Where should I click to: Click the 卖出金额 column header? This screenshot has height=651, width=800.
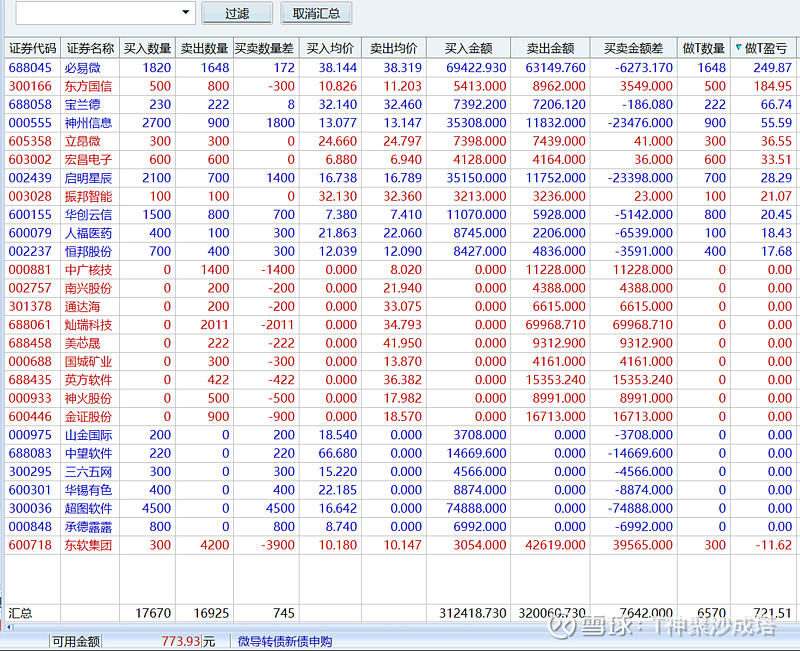[551, 48]
